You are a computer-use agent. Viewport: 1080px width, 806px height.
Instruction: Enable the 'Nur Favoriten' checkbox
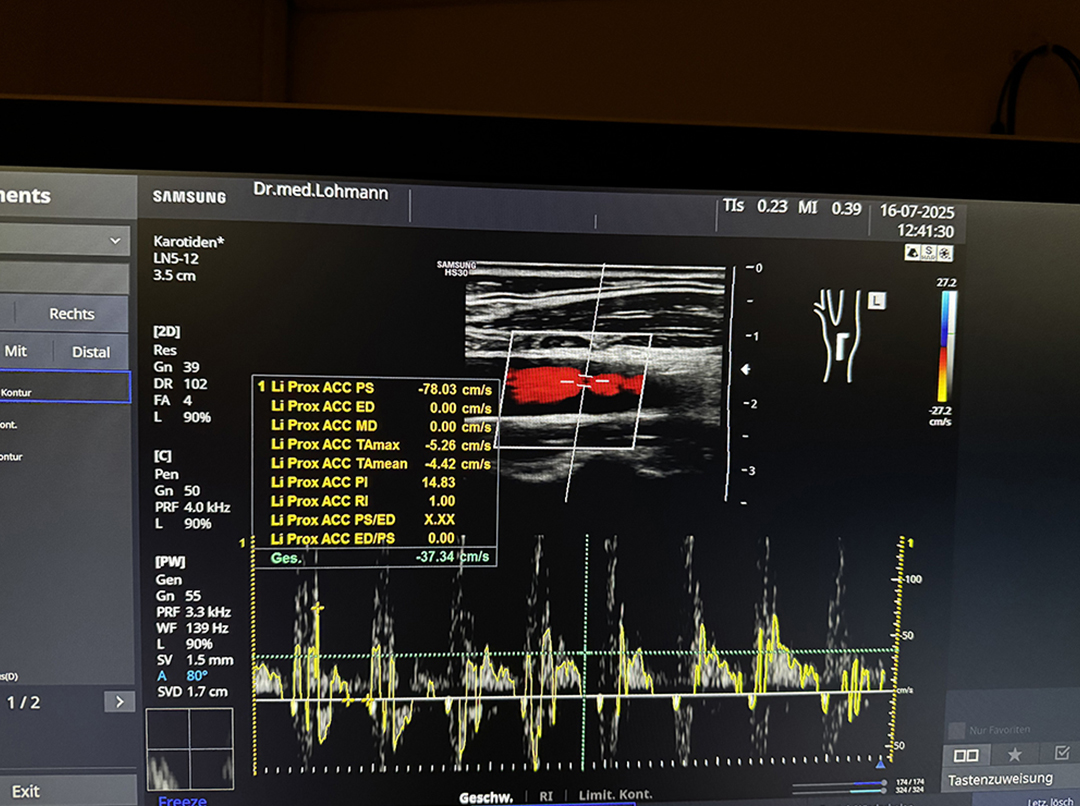957,730
